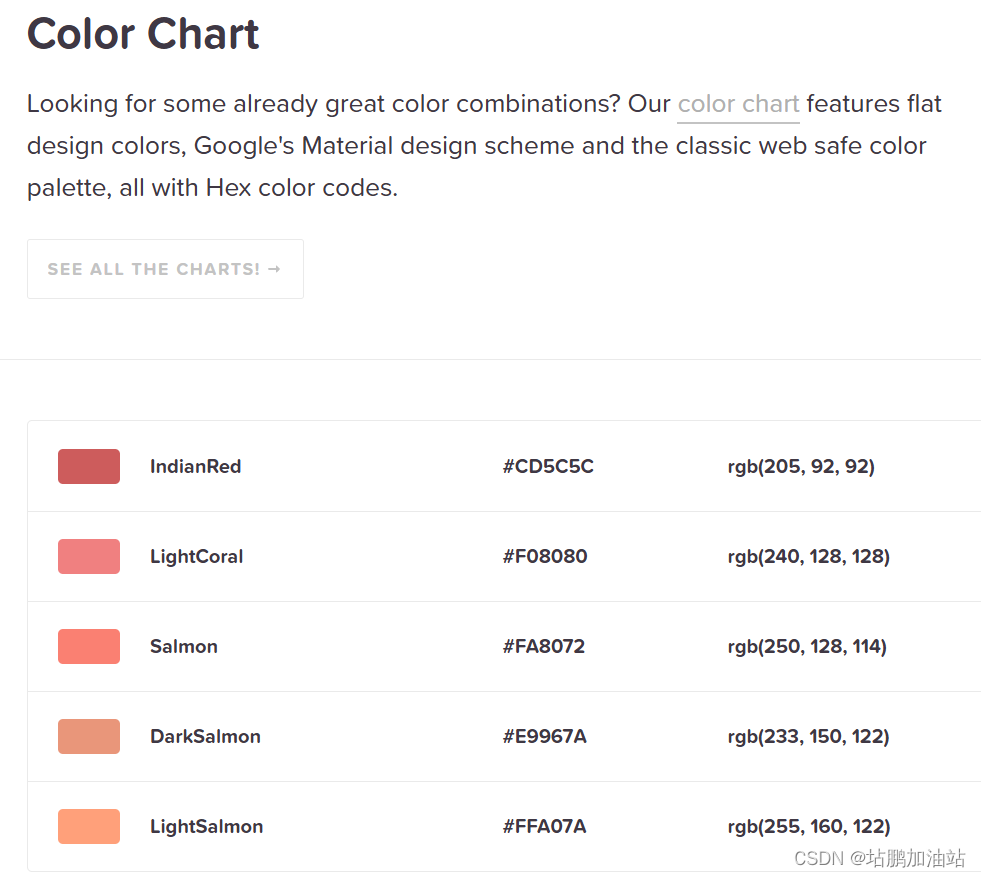Choose the DarkSalmon color swatch

pyautogui.click(x=89, y=736)
